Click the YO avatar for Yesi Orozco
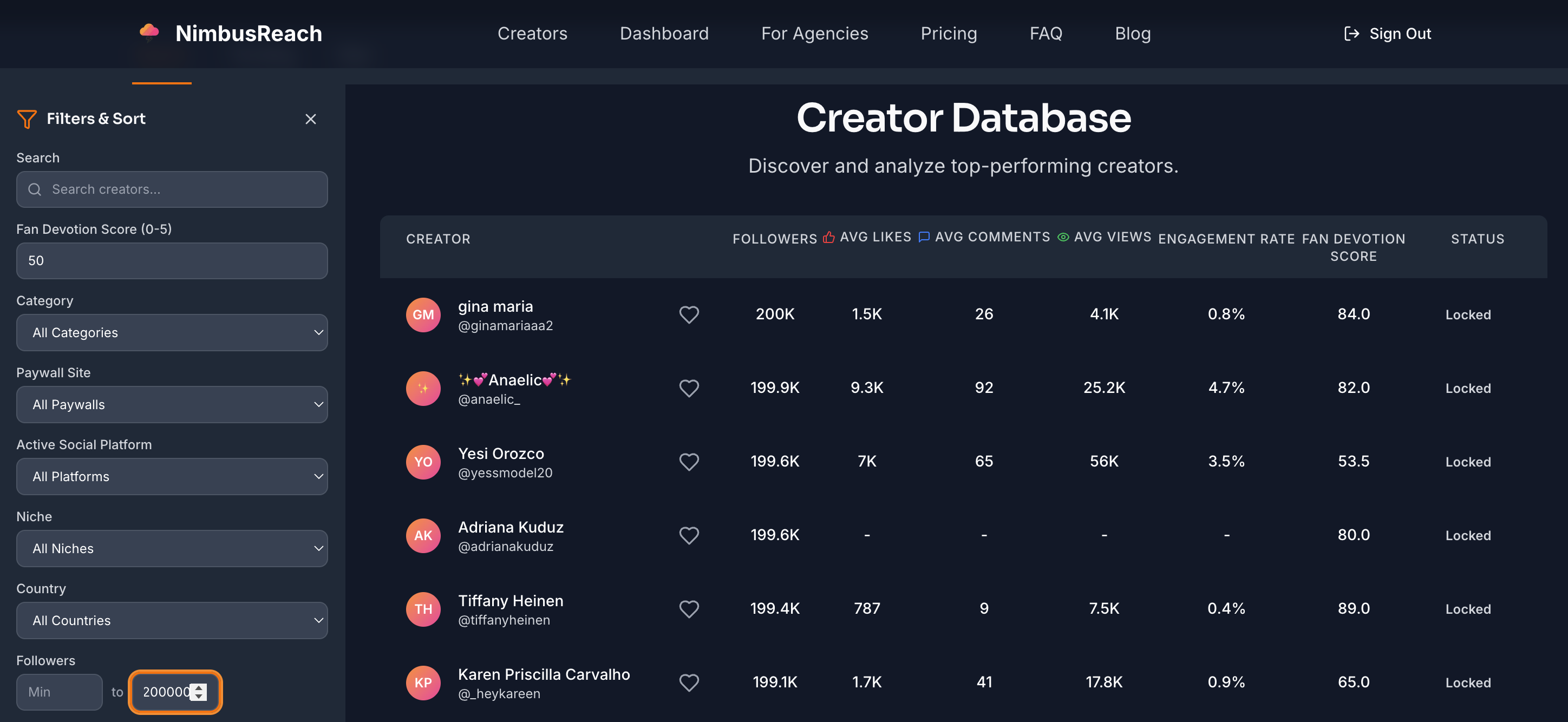This screenshot has width=1568, height=722. click(423, 462)
